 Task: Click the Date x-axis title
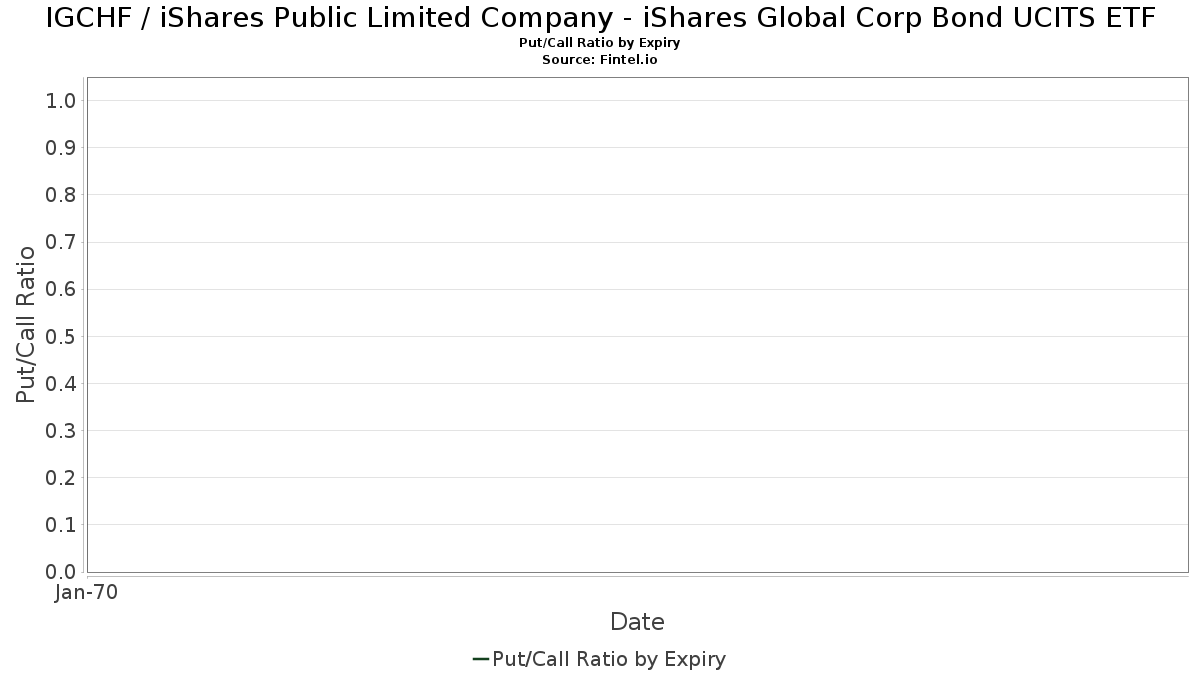pyautogui.click(x=637, y=622)
